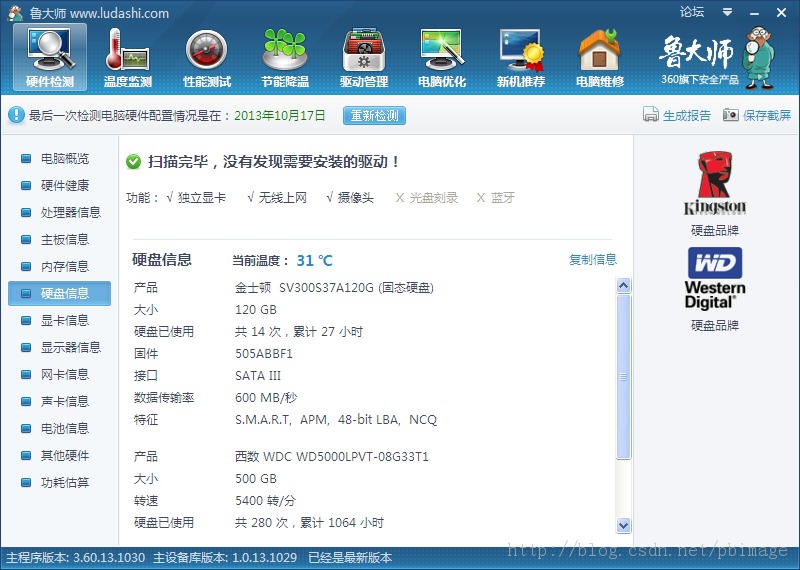Open the title bar dropdown arrow menu
The image size is (800, 570).
[728, 12]
